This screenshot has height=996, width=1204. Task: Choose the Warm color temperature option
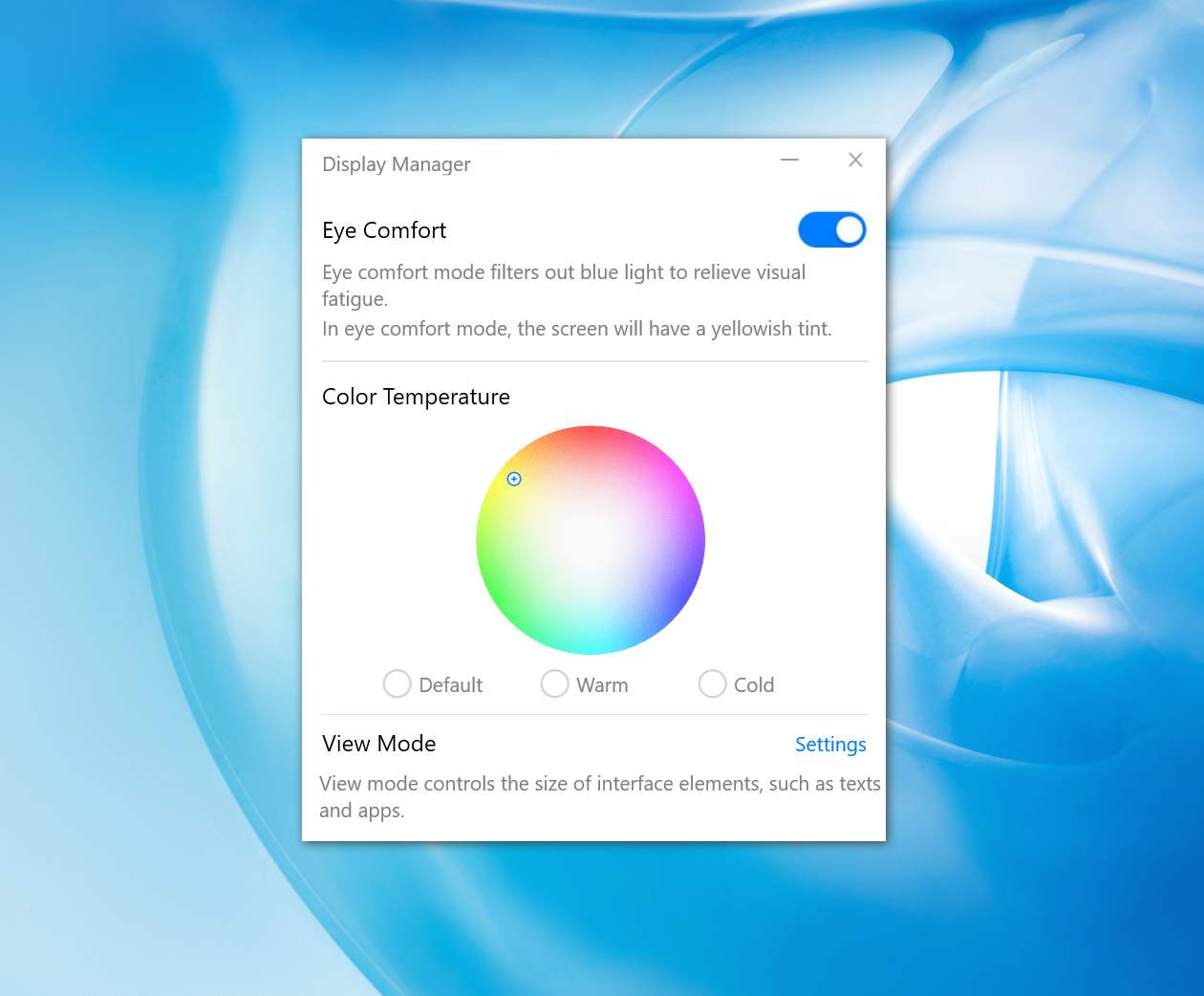pyautogui.click(x=555, y=684)
